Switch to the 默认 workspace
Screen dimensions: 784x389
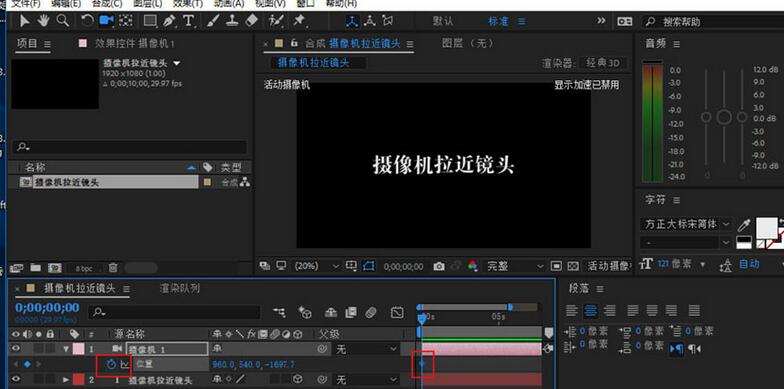point(442,22)
